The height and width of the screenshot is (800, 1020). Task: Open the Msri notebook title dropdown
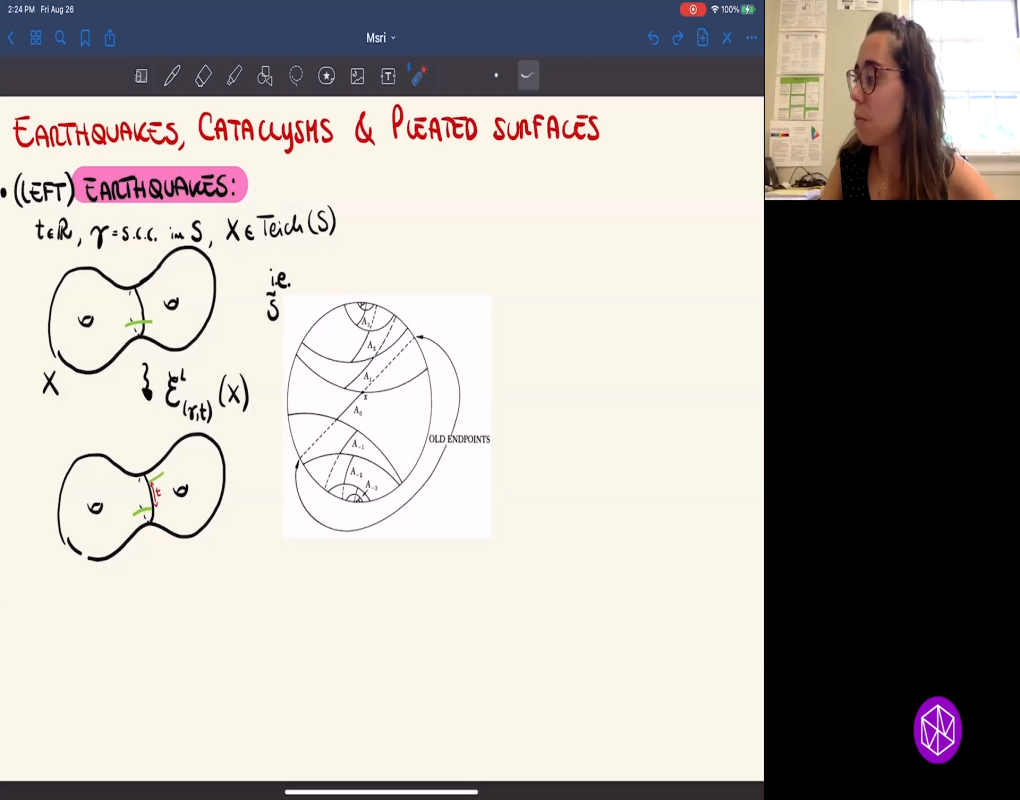[380, 38]
